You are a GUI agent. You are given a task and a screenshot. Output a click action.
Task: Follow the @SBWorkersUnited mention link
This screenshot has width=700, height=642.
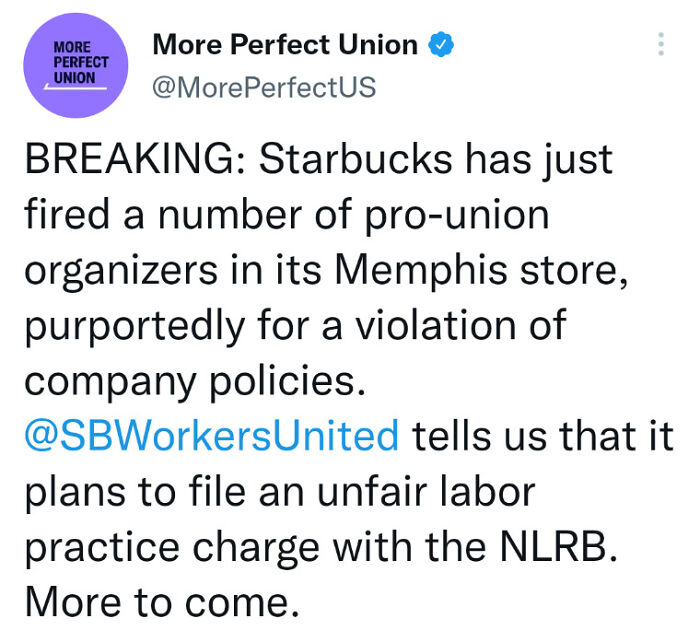211,436
